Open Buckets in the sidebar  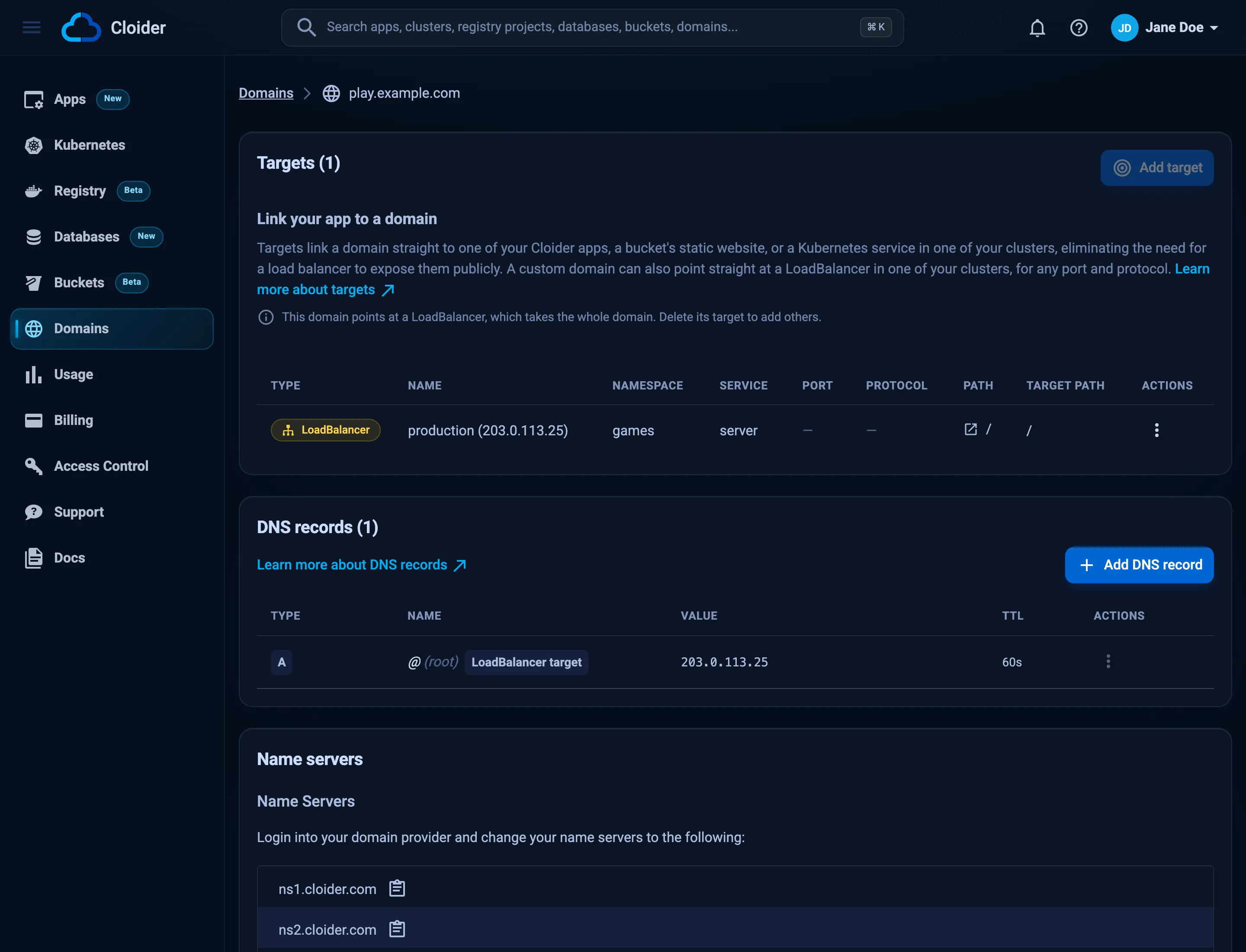112,283
